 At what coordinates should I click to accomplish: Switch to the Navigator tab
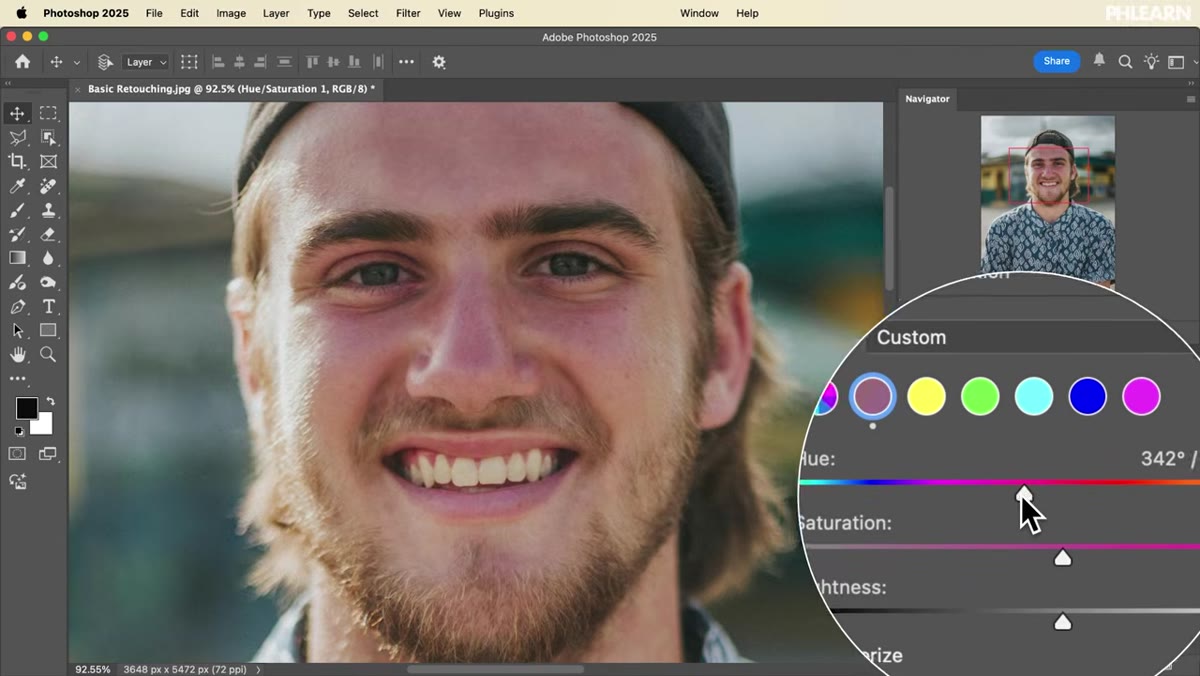coord(927,99)
